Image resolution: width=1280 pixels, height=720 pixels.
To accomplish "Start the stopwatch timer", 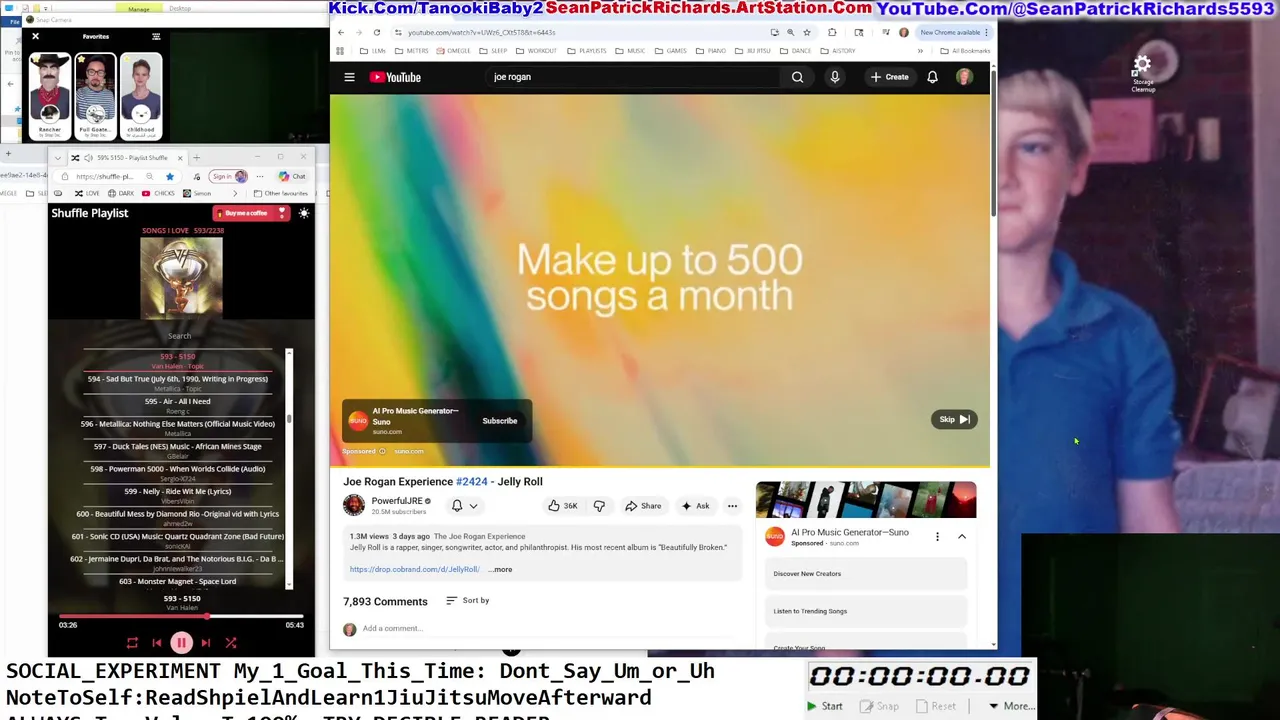I will (825, 706).
